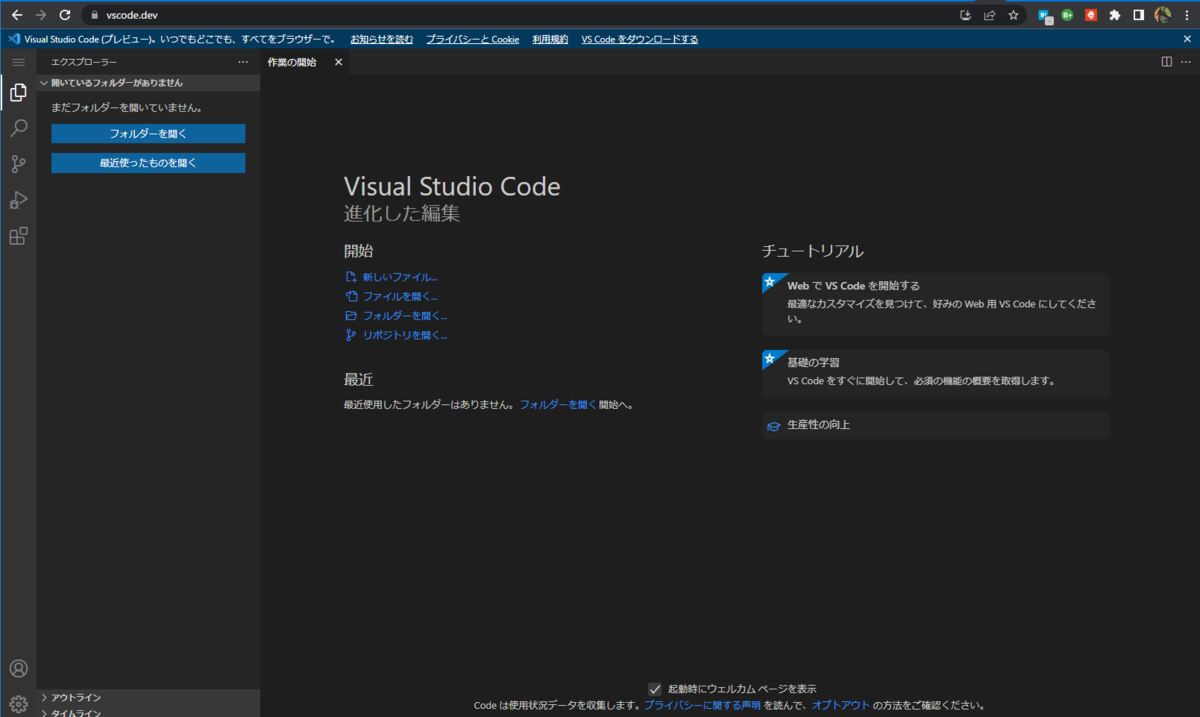1200x717 pixels.
Task: Click the お知らせを読む banner link
Action: click(x=381, y=39)
